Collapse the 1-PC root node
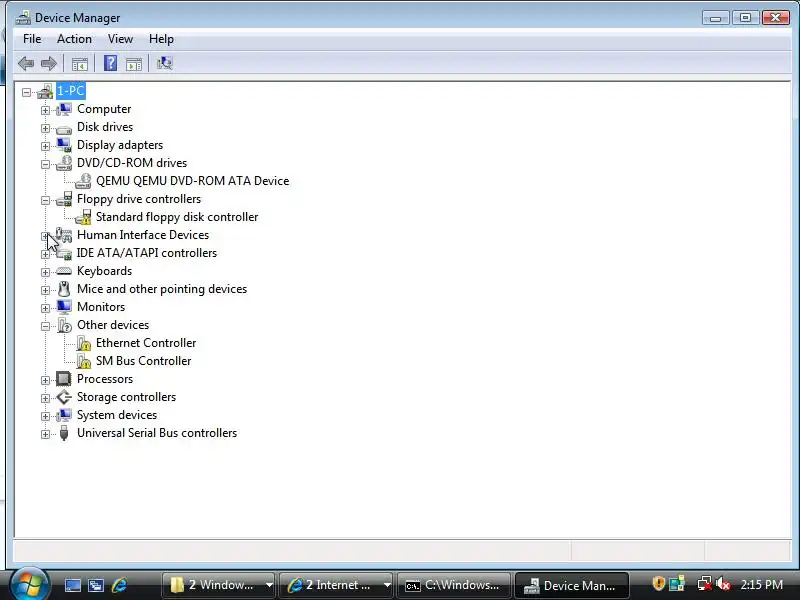The height and width of the screenshot is (600, 800). pos(26,92)
